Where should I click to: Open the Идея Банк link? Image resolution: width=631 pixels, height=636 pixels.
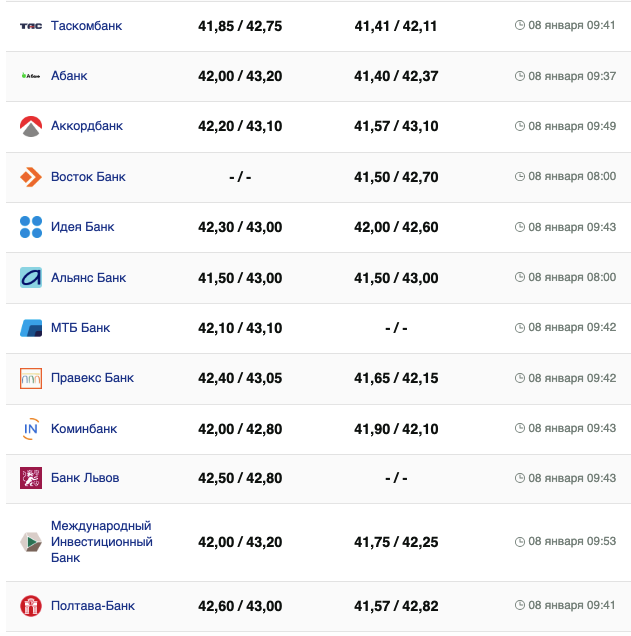(83, 227)
